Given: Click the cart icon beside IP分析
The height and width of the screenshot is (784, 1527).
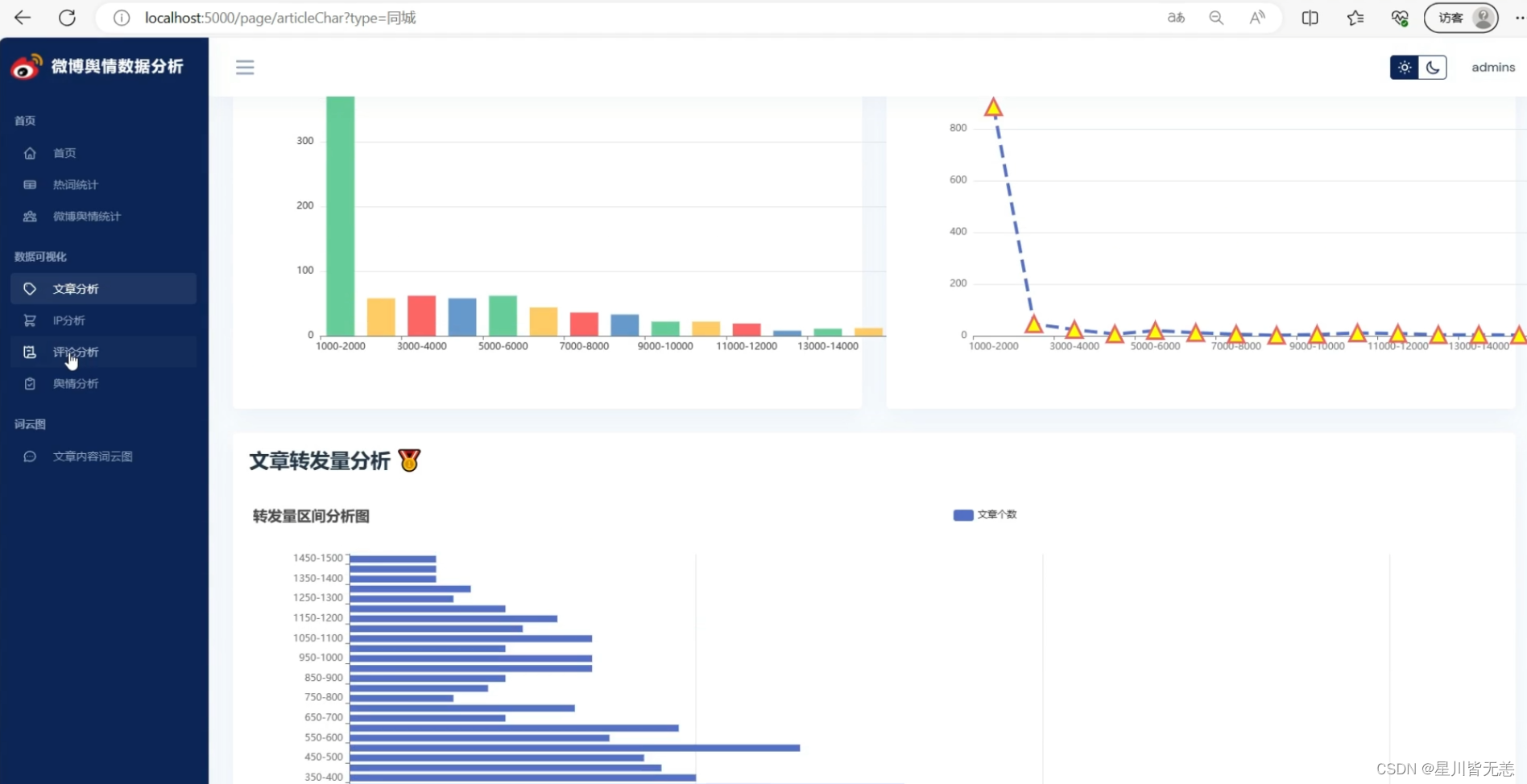Looking at the screenshot, I should (x=30, y=320).
